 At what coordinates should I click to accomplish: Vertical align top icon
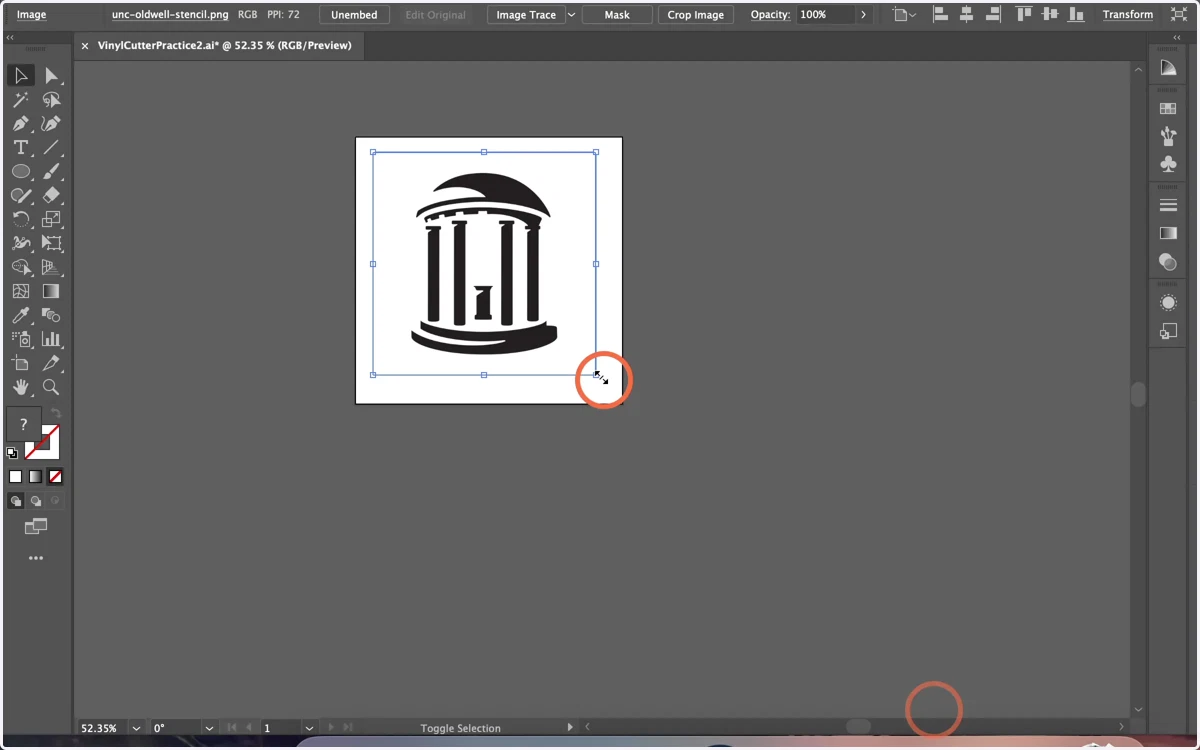(x=1023, y=15)
